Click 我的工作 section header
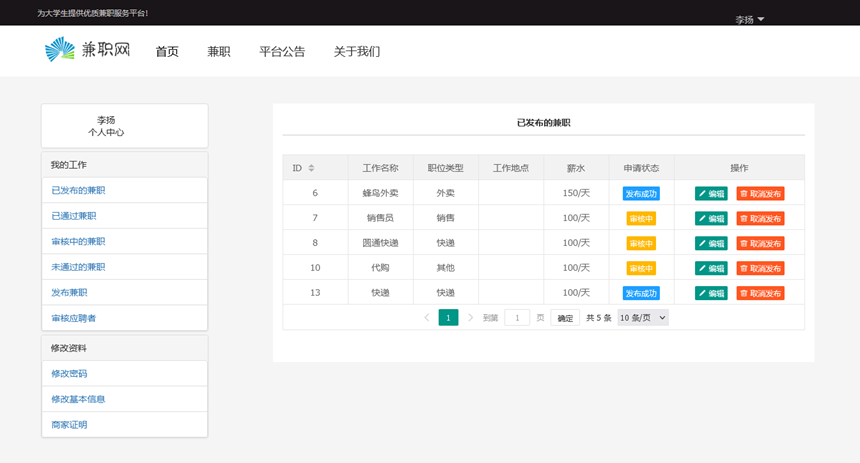The height and width of the screenshot is (463, 860). point(125,165)
